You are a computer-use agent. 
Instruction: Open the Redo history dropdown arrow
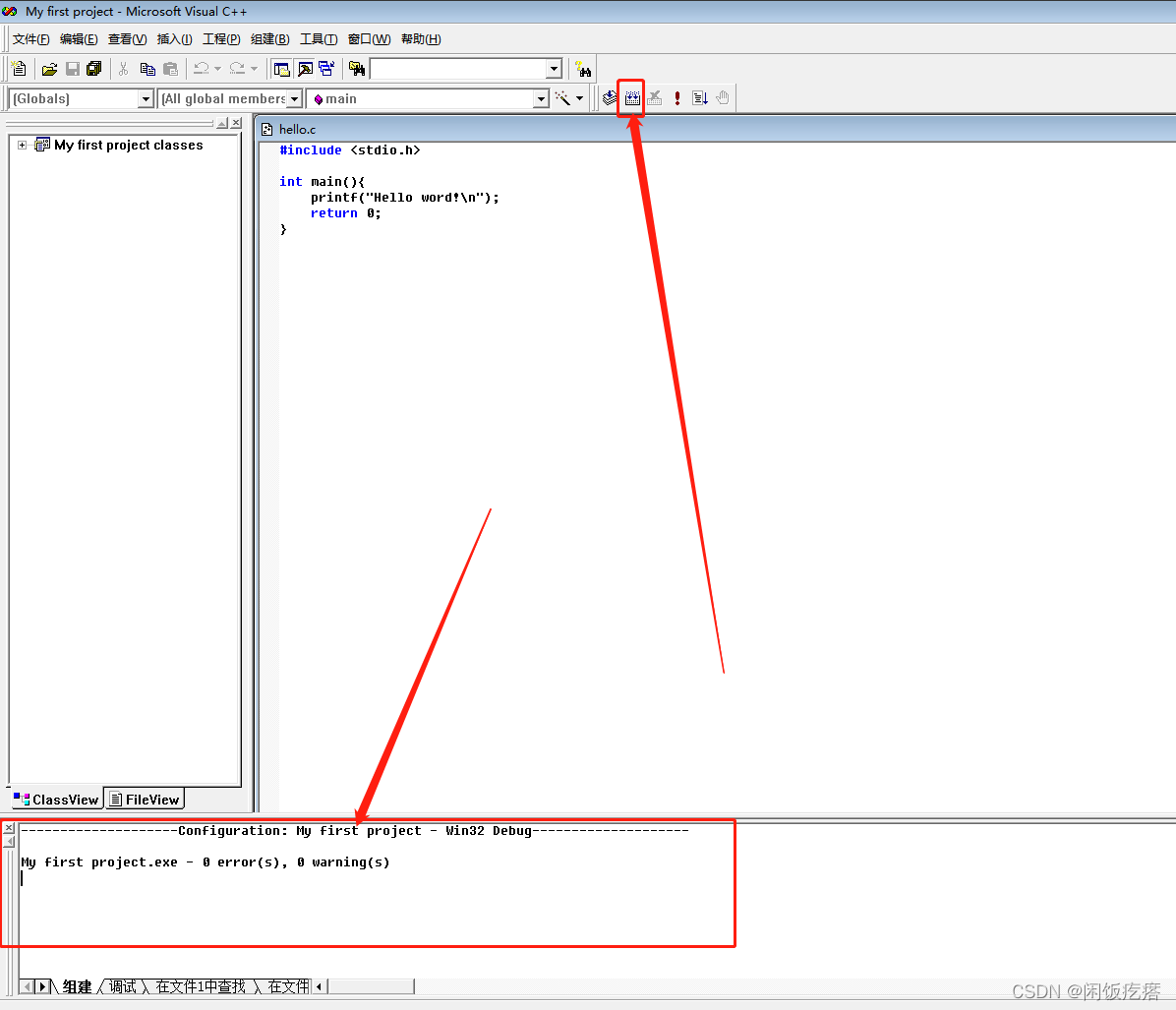click(255, 69)
